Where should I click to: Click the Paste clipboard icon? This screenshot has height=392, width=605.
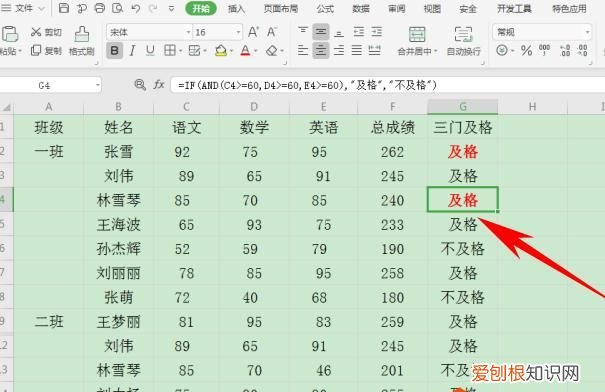pyautogui.click(x=10, y=34)
